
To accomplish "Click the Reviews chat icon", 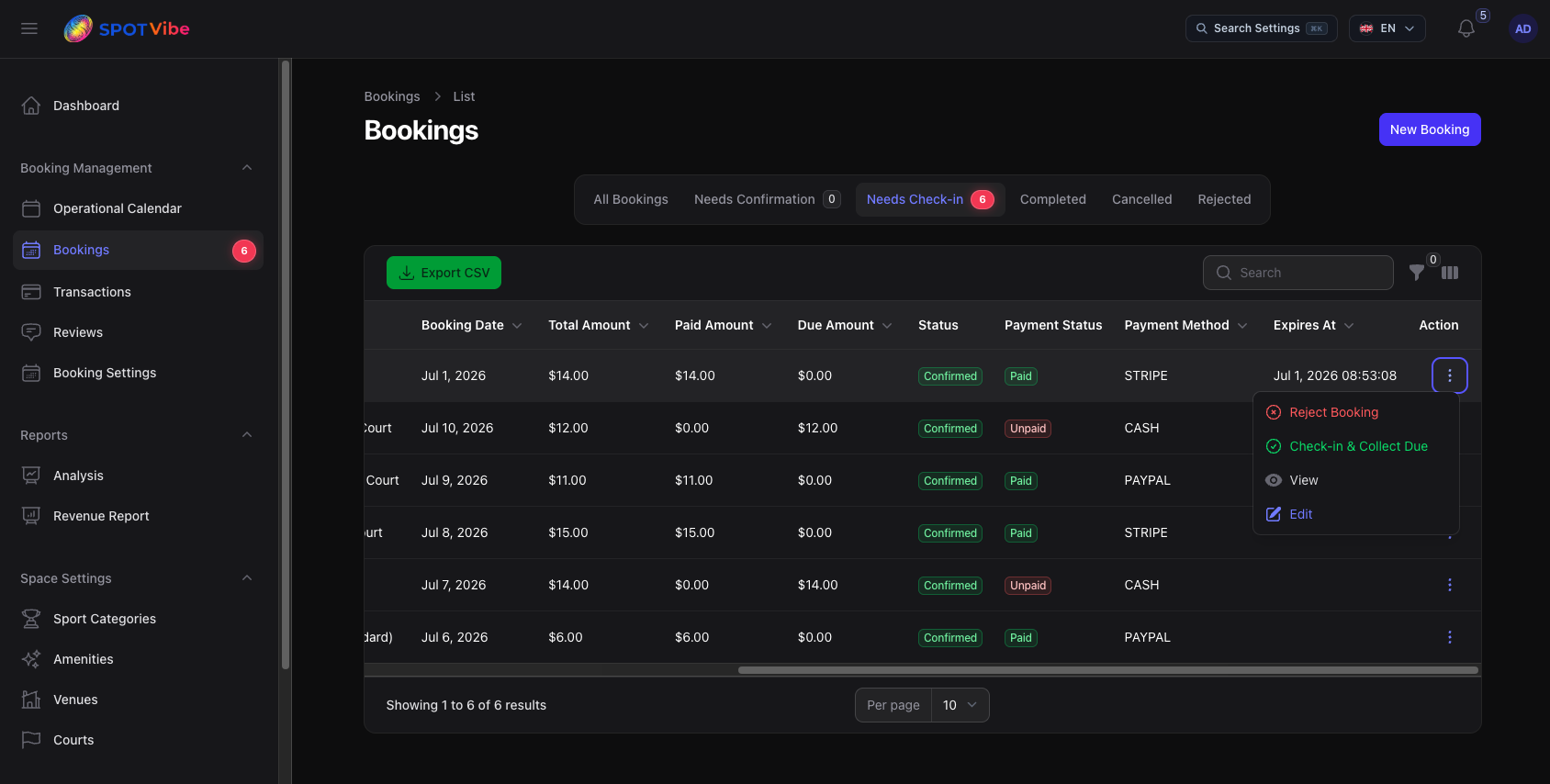I will [x=31, y=332].
